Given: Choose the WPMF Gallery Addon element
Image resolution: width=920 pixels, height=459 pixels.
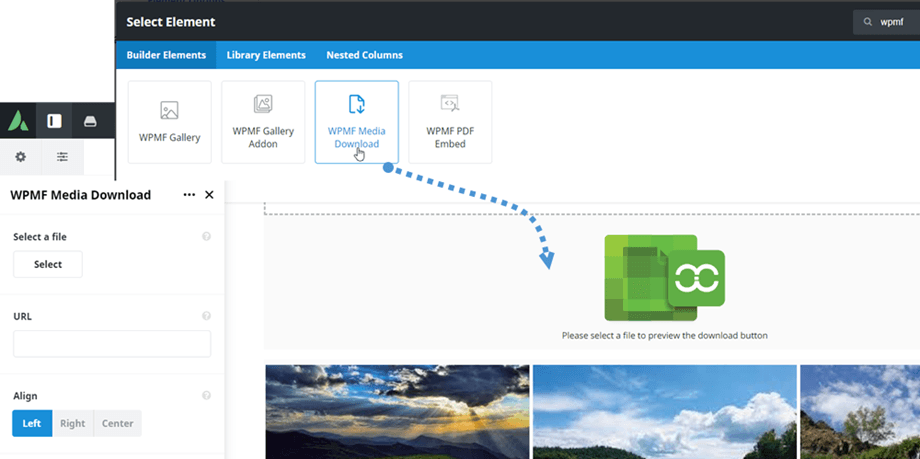Looking at the screenshot, I should (263, 121).
